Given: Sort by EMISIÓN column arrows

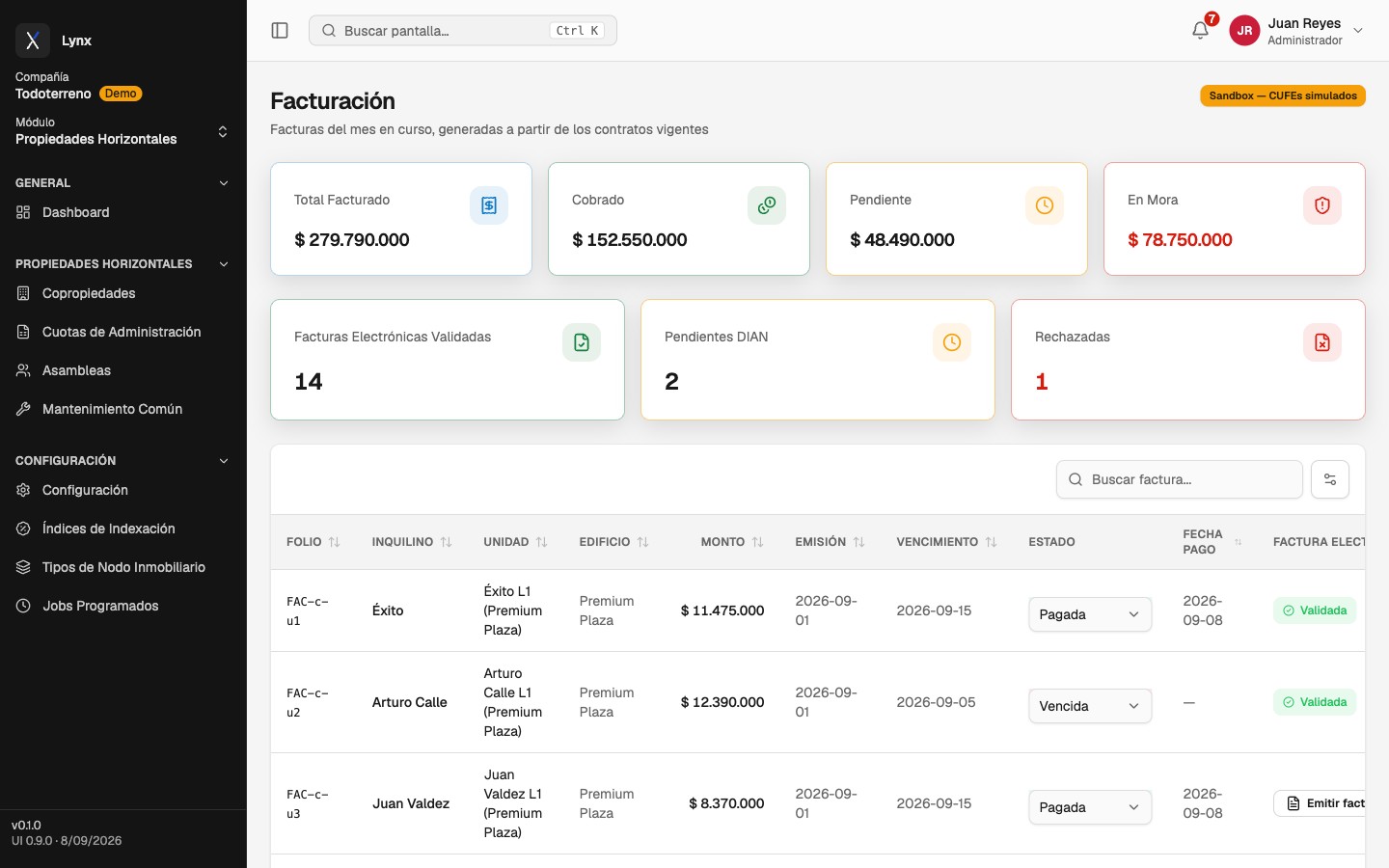Looking at the screenshot, I should pos(858,542).
